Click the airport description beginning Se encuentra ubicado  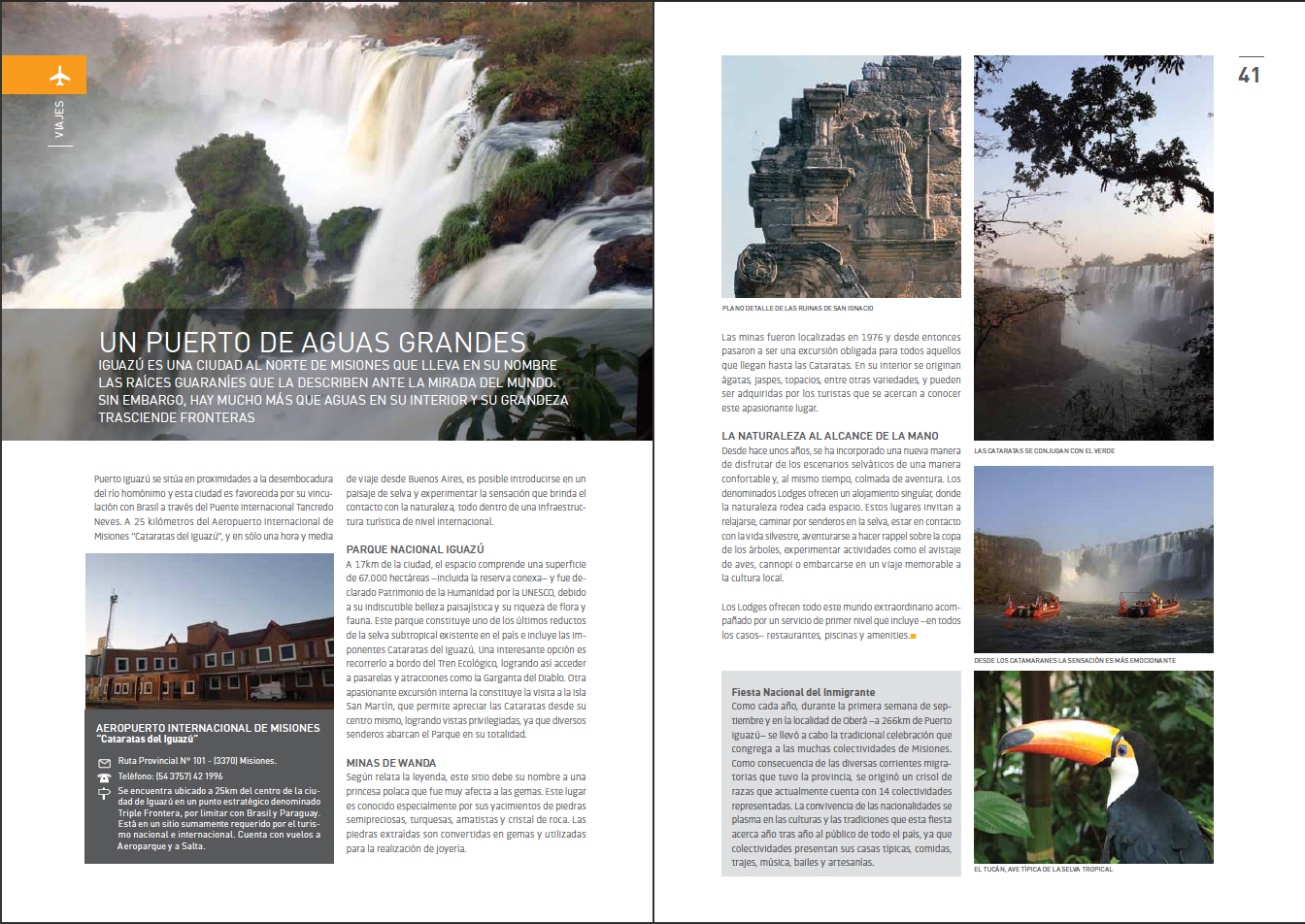pos(218,818)
